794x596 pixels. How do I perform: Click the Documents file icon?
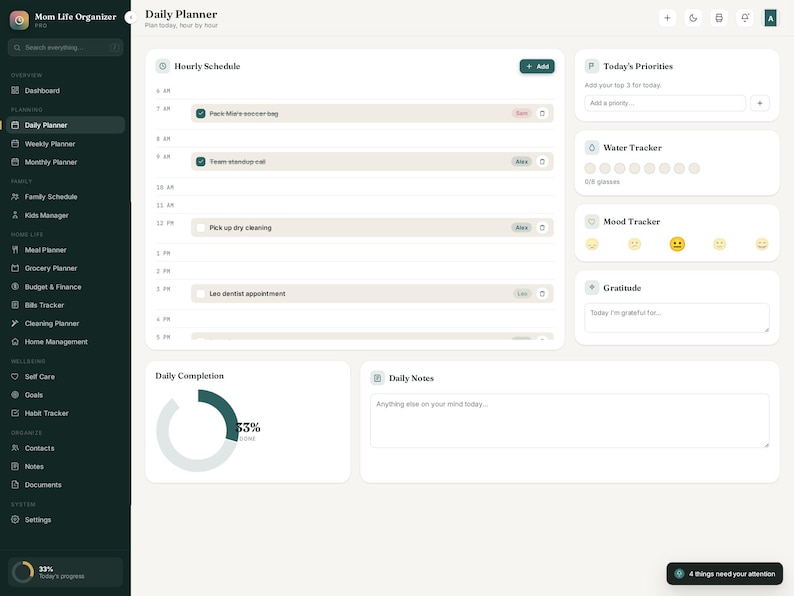click(15, 485)
